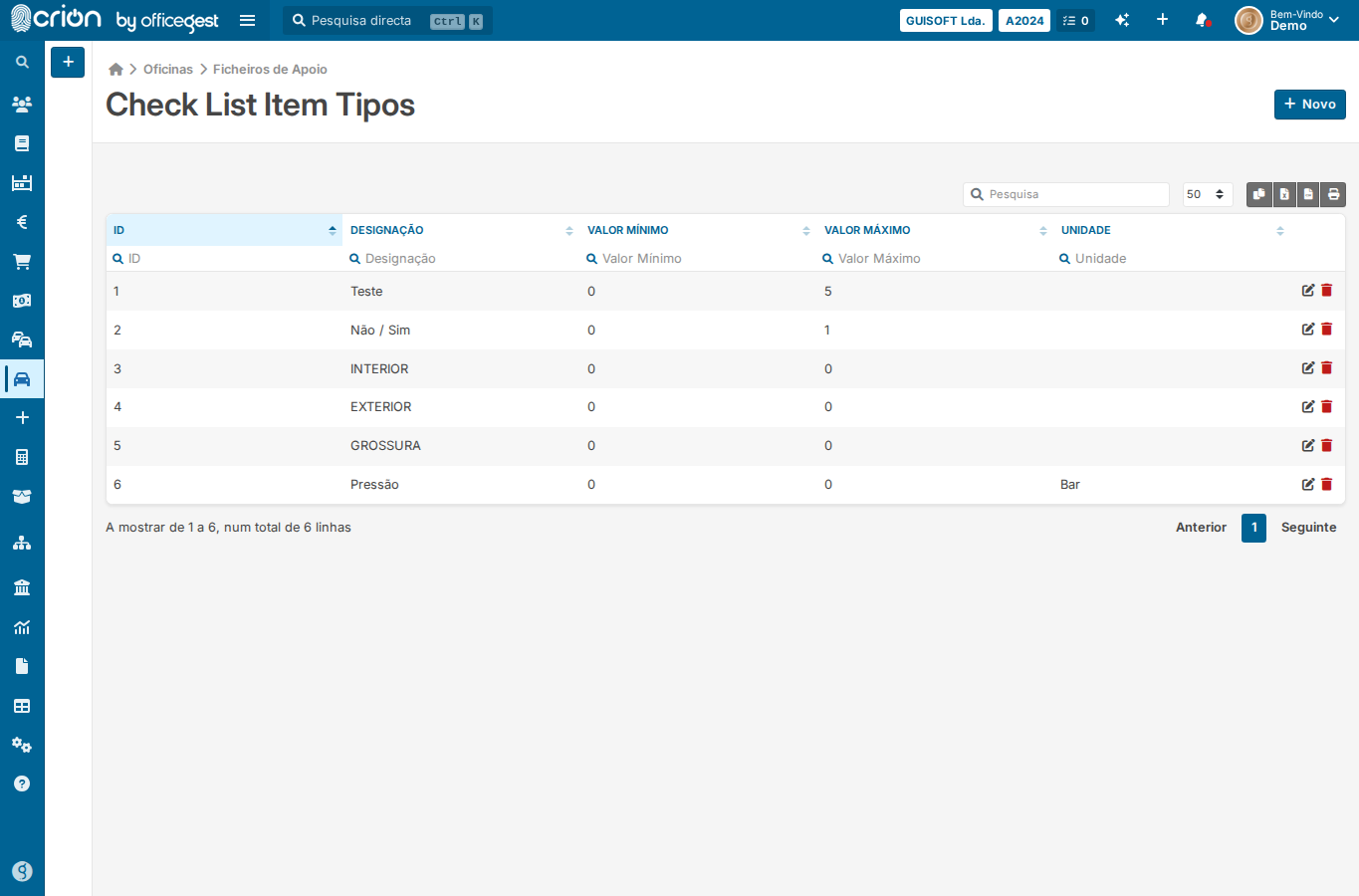Image resolution: width=1359 pixels, height=896 pixels.
Task: Open the euro finance sidebar icon
Action: coord(22,222)
